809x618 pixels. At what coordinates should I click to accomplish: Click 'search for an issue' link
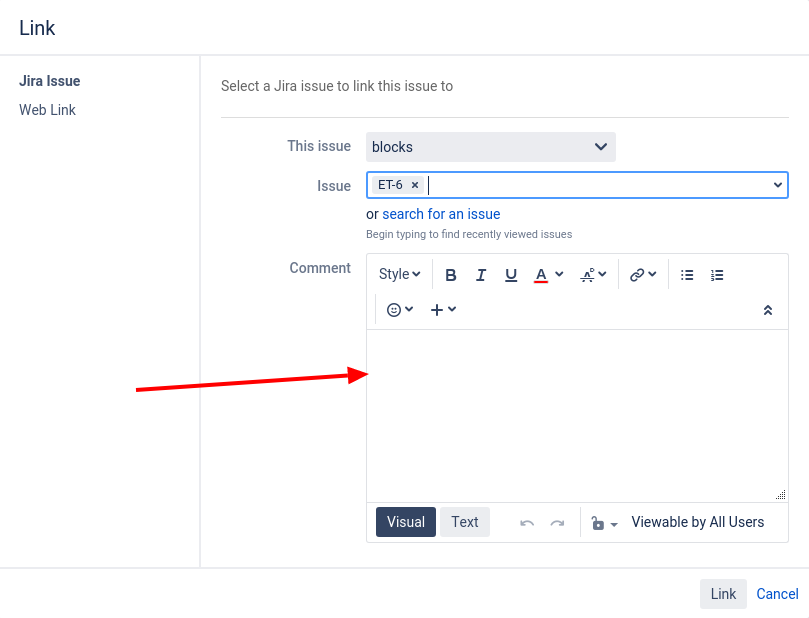tap(441, 214)
